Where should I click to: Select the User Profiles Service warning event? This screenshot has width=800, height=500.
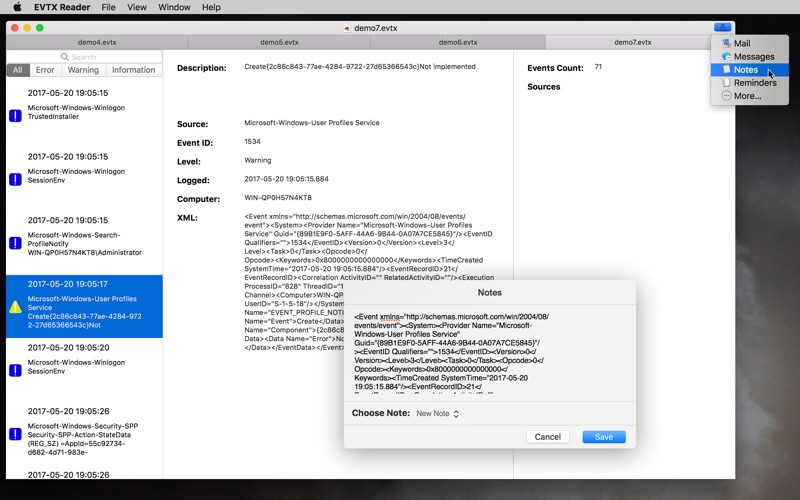coord(84,307)
